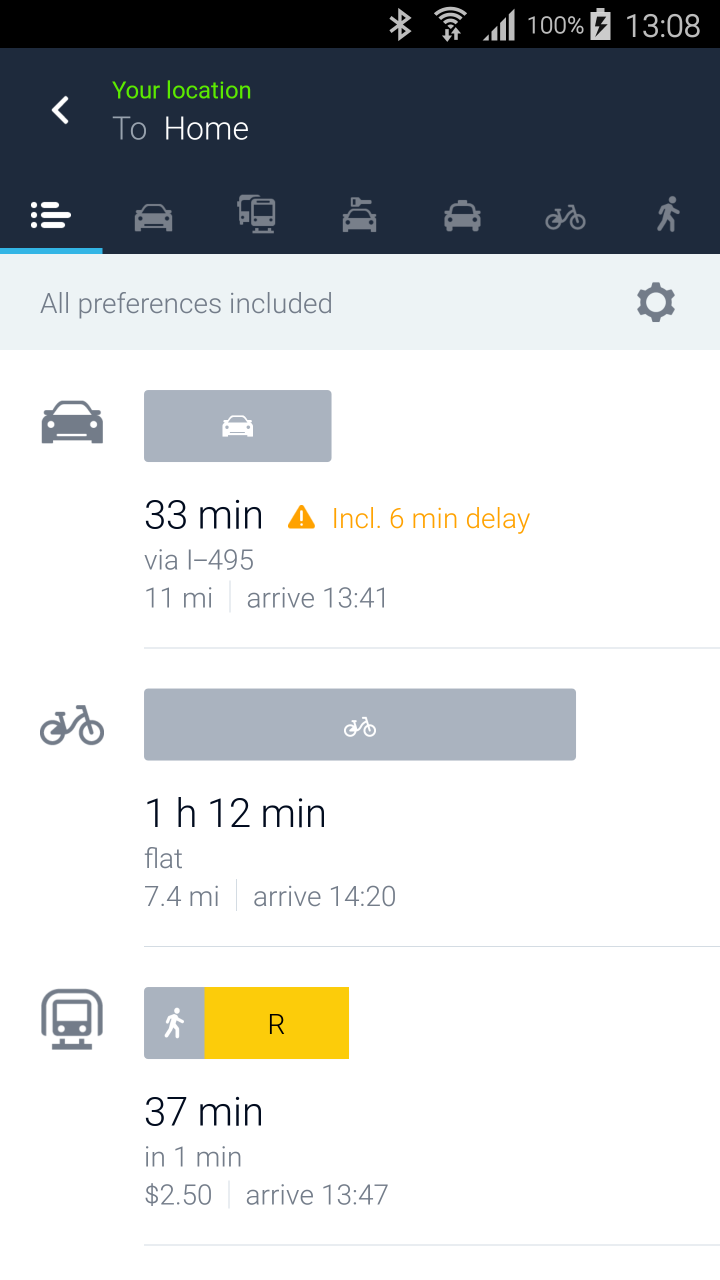The height and width of the screenshot is (1280, 720).
Task: Select the yellow R line segment
Action: [x=276, y=1022]
